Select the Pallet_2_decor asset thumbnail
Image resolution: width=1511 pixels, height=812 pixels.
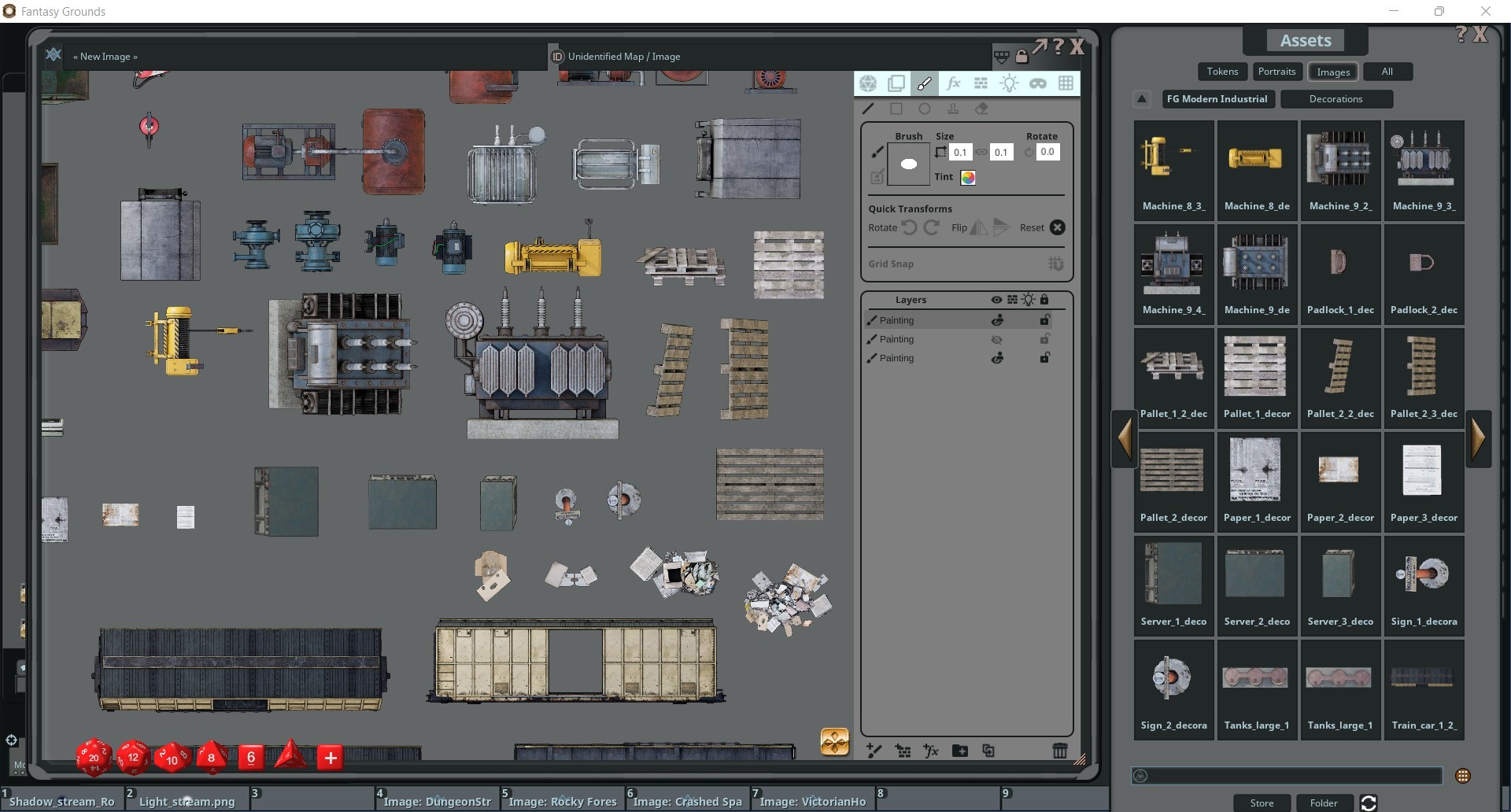coord(1173,480)
